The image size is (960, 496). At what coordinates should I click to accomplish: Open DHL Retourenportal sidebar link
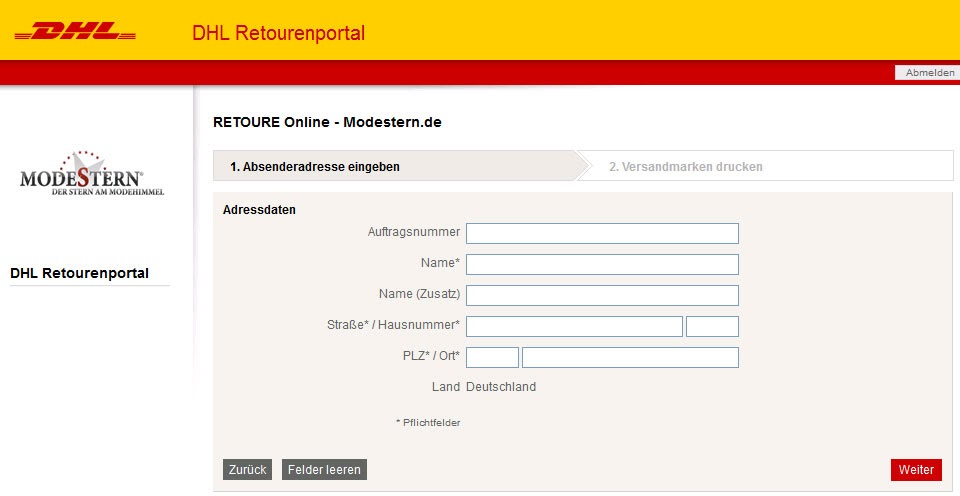pos(80,273)
